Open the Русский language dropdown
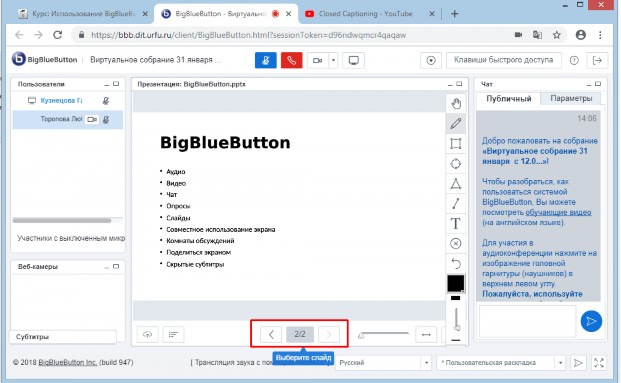Screen dimensions: 621x383 (x=383, y=362)
